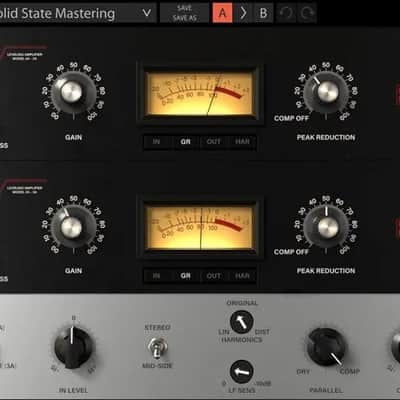Open the Solid State Mastering preset dropdown

pyautogui.click(x=77, y=13)
